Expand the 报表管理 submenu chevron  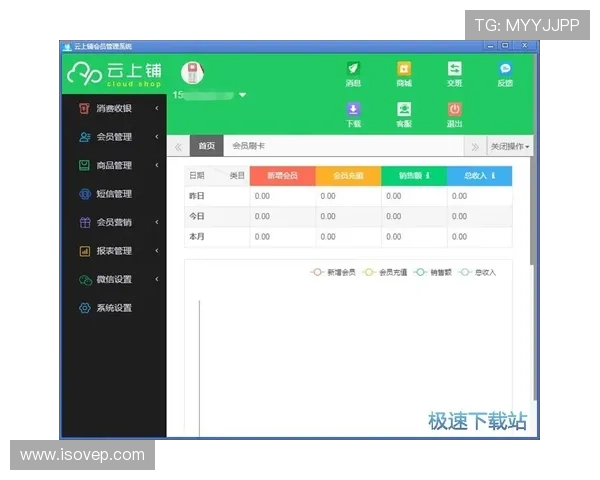157,251
